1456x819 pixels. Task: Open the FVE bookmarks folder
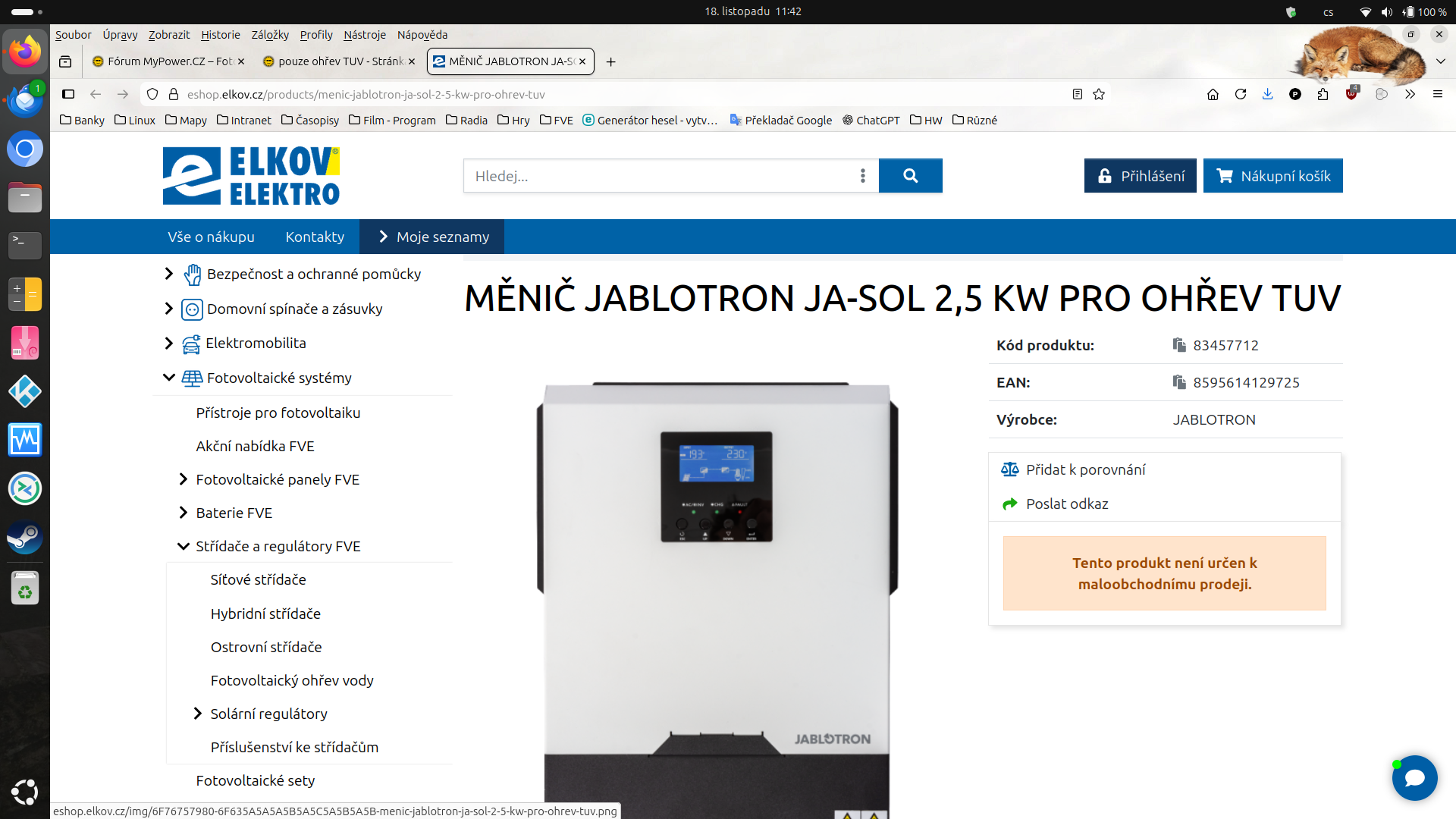(556, 120)
